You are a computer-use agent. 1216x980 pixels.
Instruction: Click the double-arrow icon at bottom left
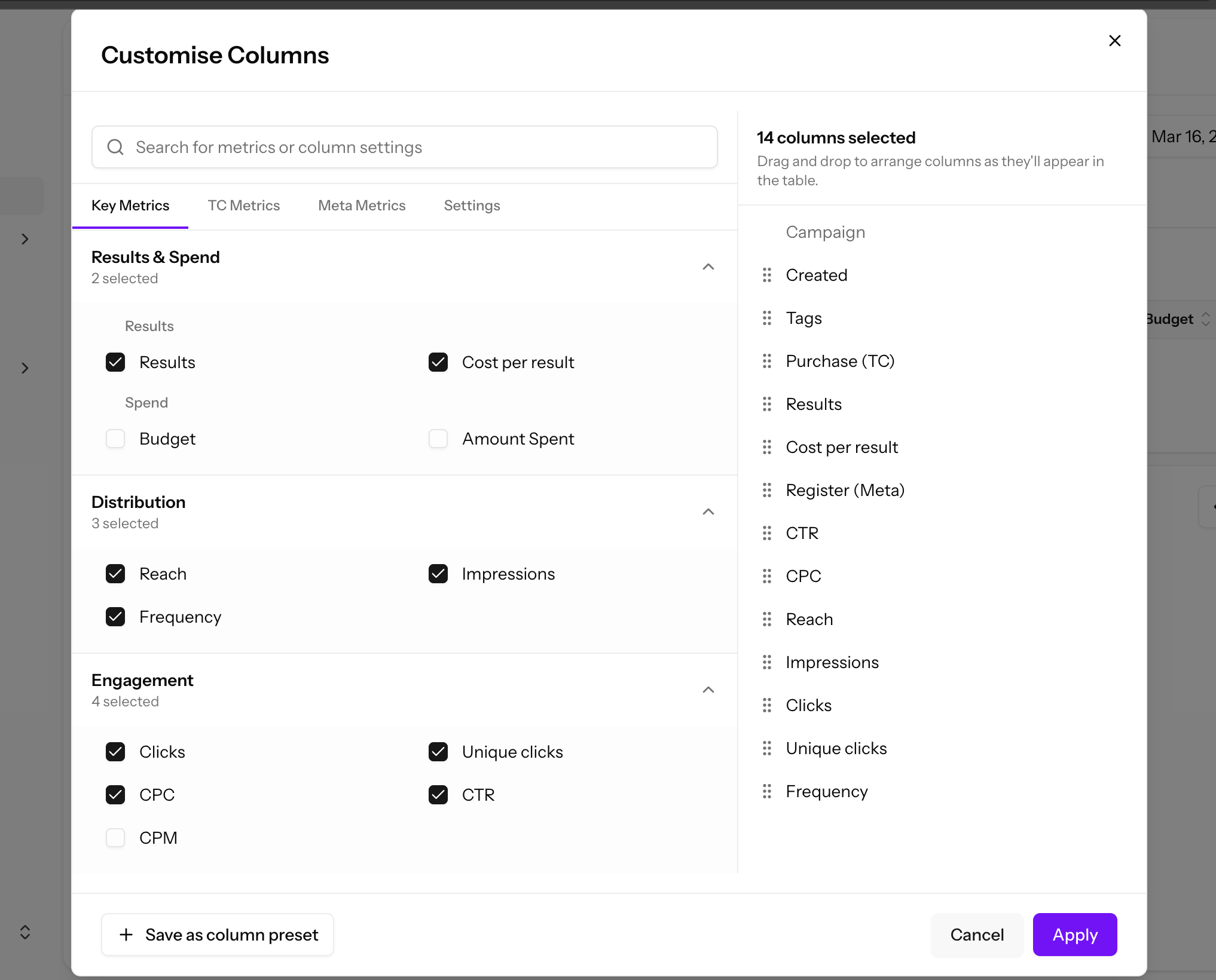(x=25, y=933)
